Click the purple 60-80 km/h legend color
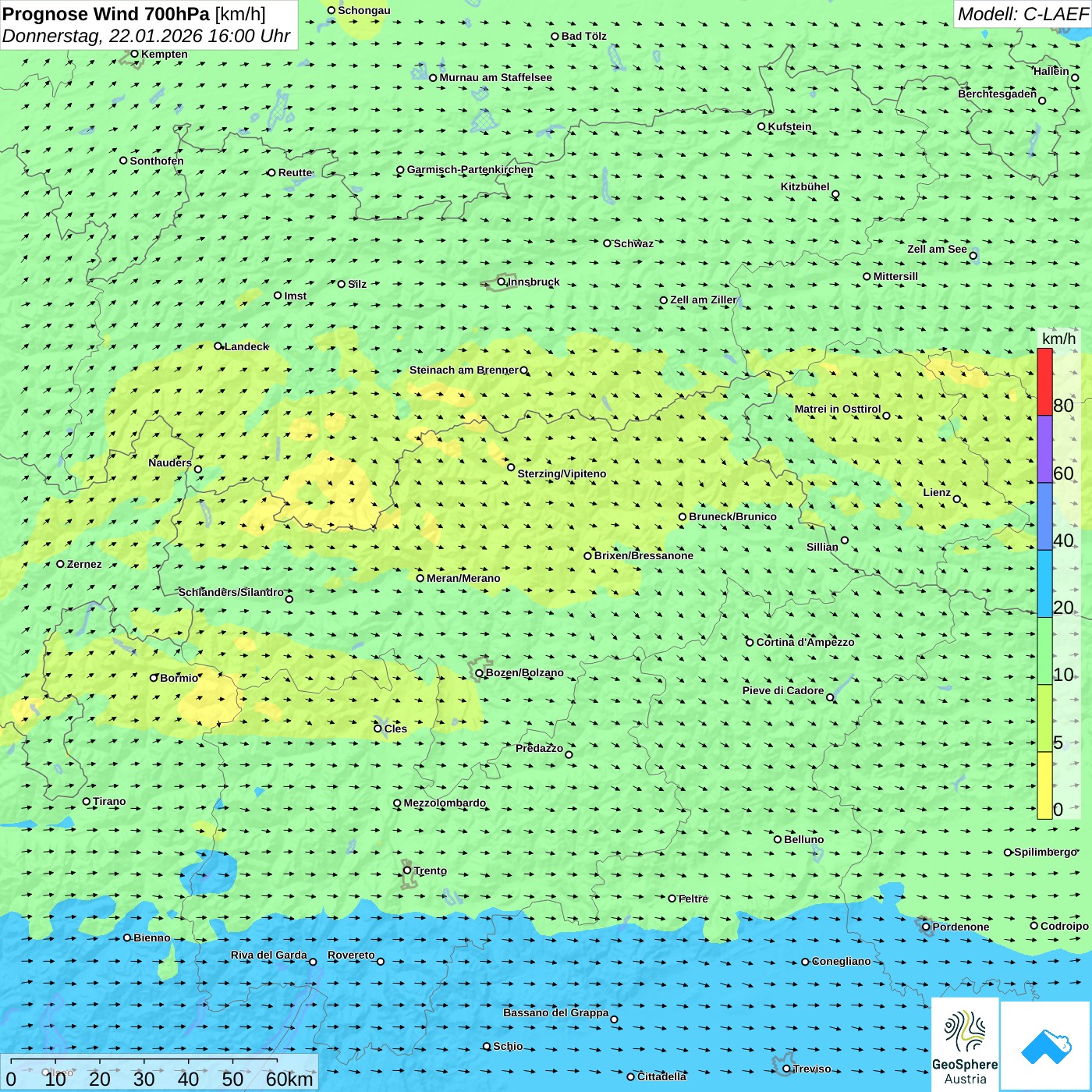This screenshot has height=1092, width=1092. (1044, 449)
